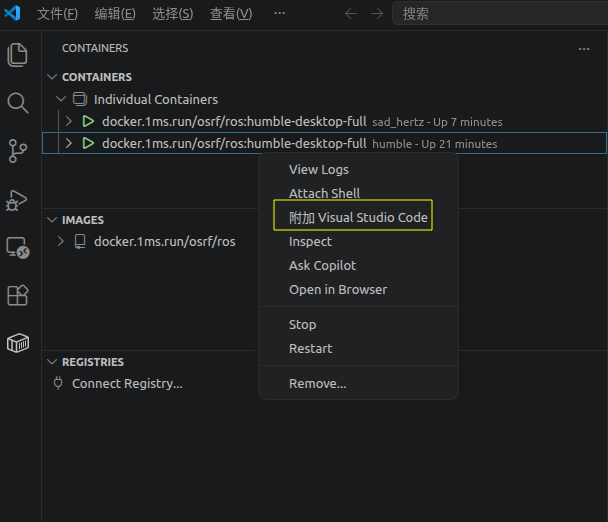
Task: Open the Remote Explorer icon
Action: pyautogui.click(x=18, y=247)
